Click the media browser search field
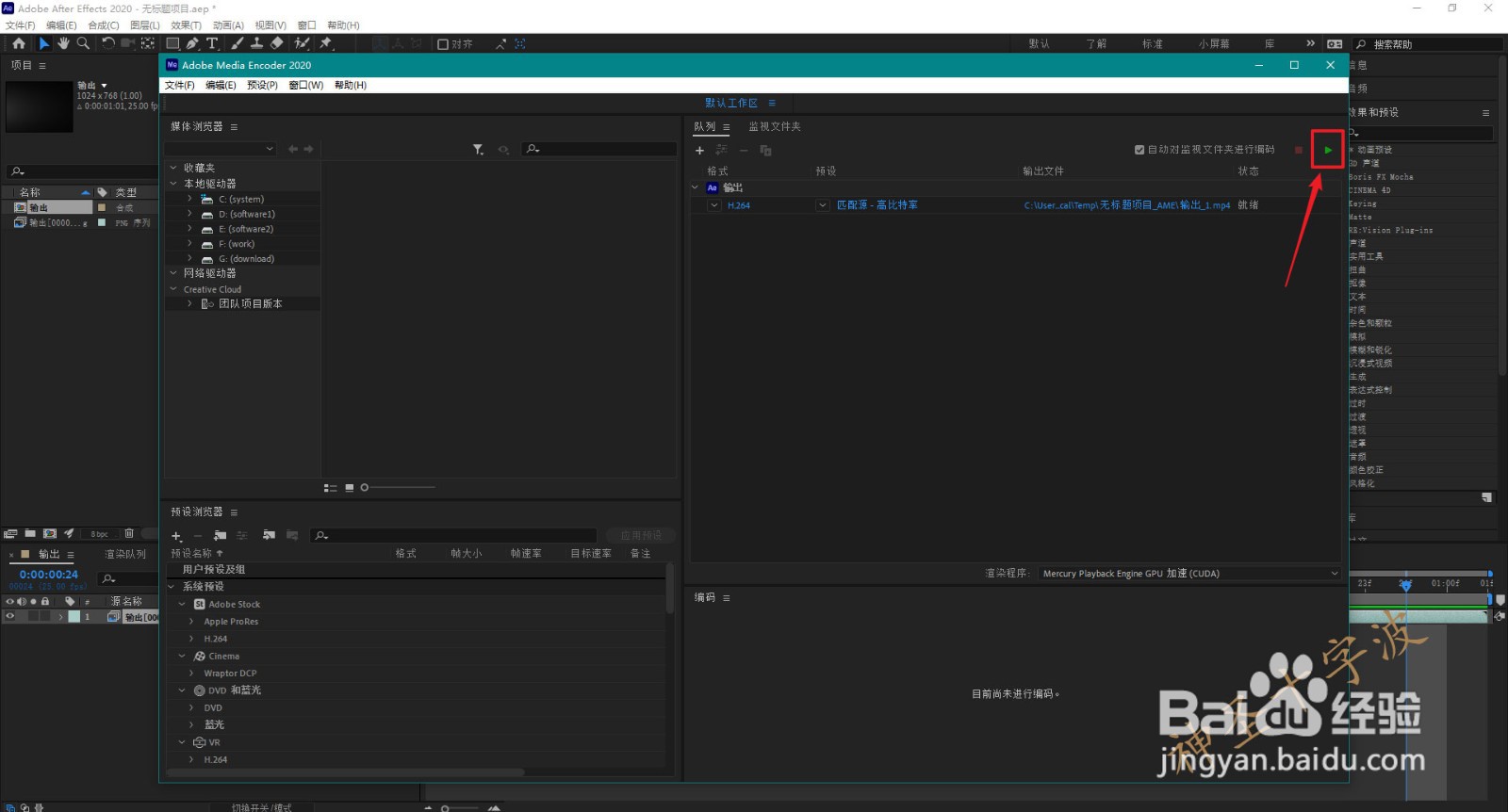The height and width of the screenshot is (812, 1508). (600, 149)
